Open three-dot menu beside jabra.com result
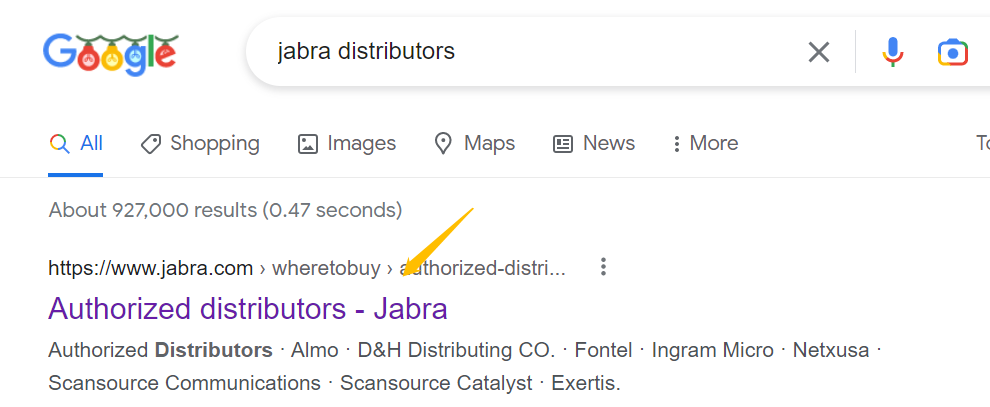 (604, 267)
